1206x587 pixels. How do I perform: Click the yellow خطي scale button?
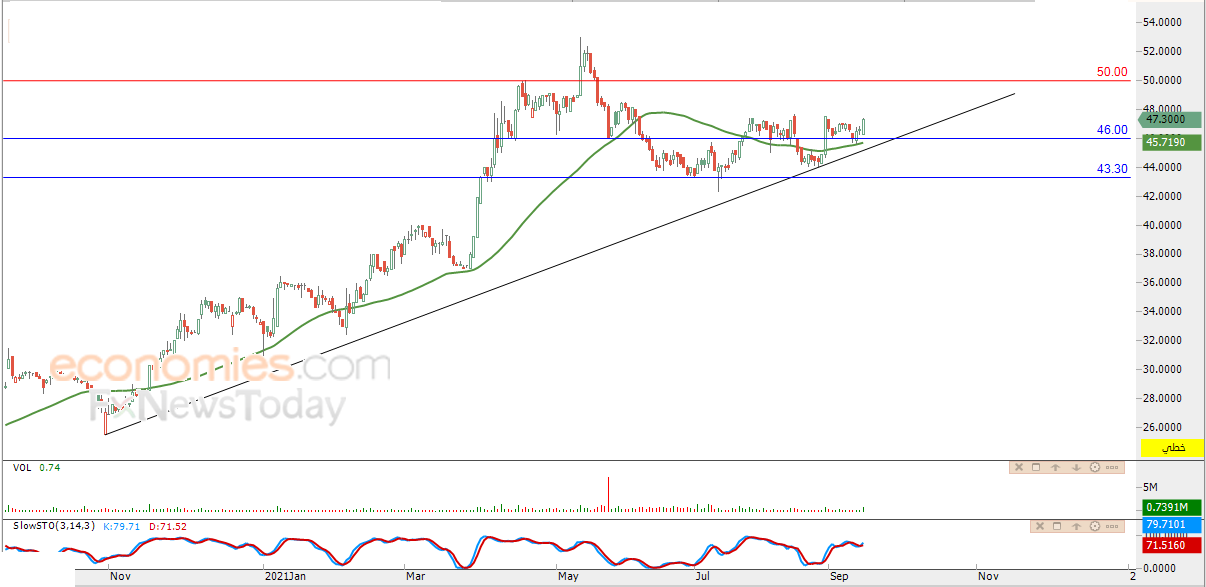(1172, 448)
